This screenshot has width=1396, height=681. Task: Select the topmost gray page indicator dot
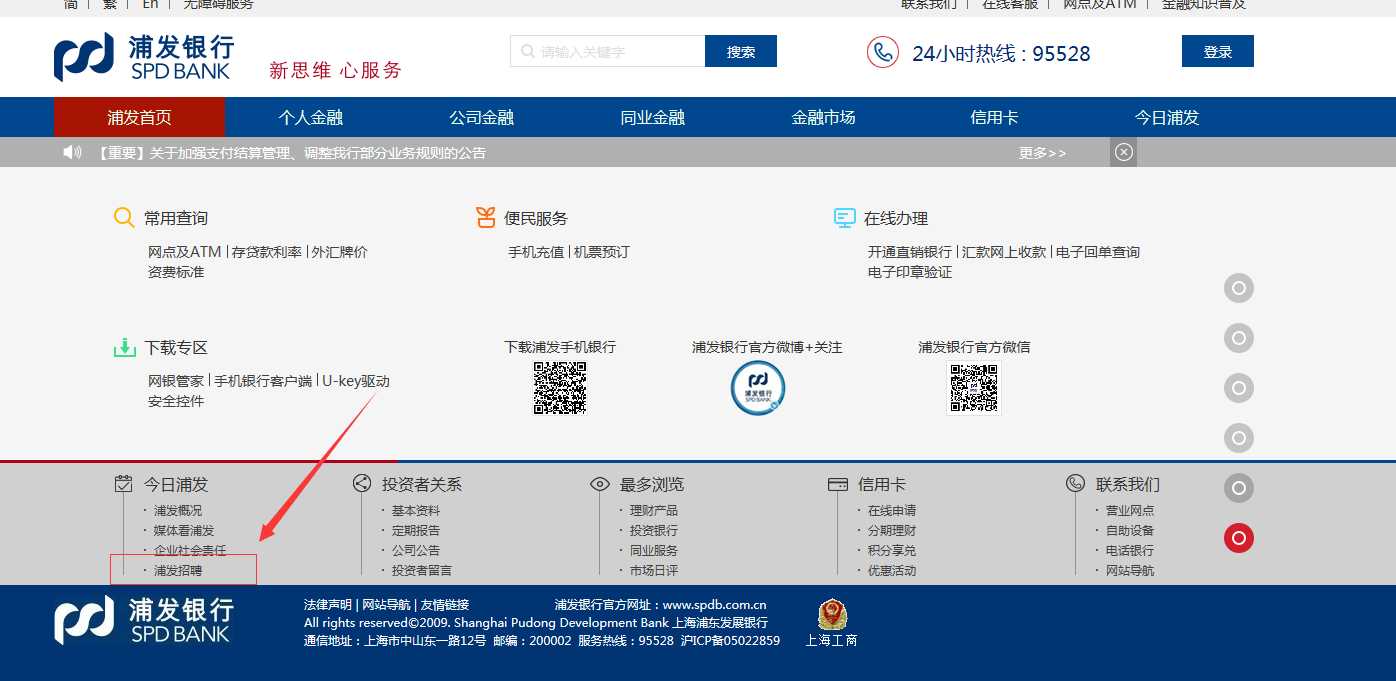[x=1239, y=288]
